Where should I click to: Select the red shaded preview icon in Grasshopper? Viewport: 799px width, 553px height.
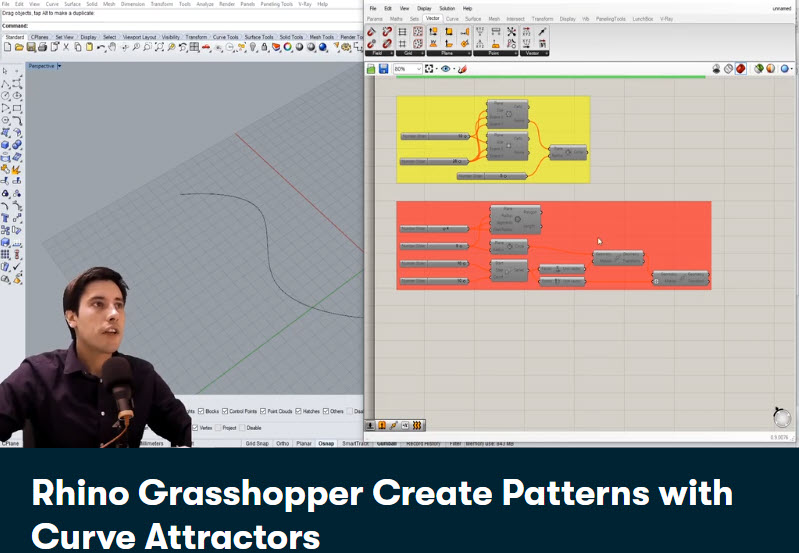(x=740, y=68)
